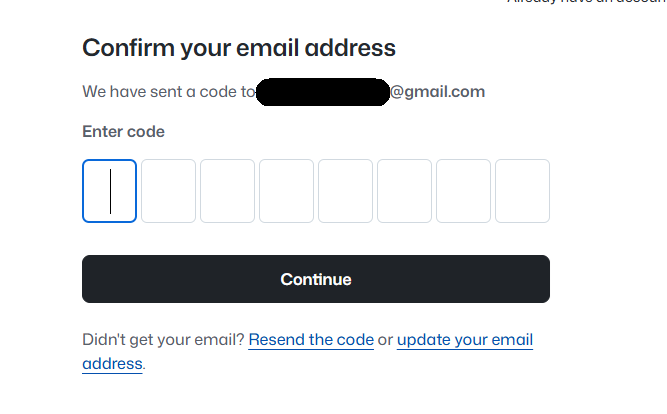The height and width of the screenshot is (414, 667).
Task: Click the word 'or' between the links
Action: 385,340
